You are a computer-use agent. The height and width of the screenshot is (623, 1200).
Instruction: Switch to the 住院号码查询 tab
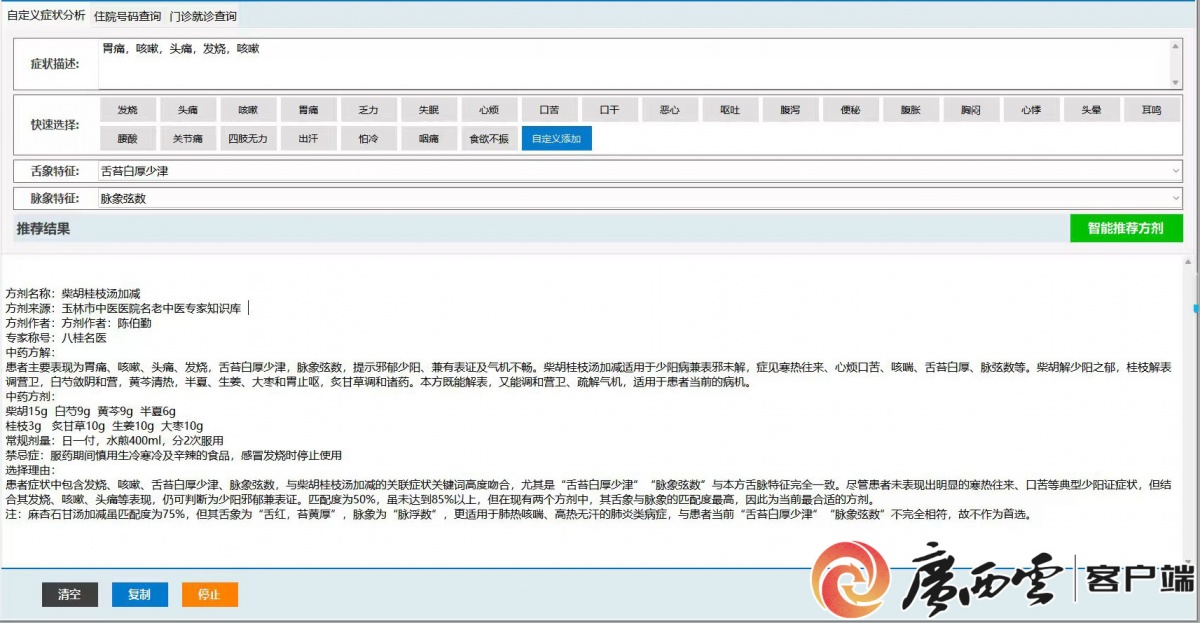[x=125, y=17]
